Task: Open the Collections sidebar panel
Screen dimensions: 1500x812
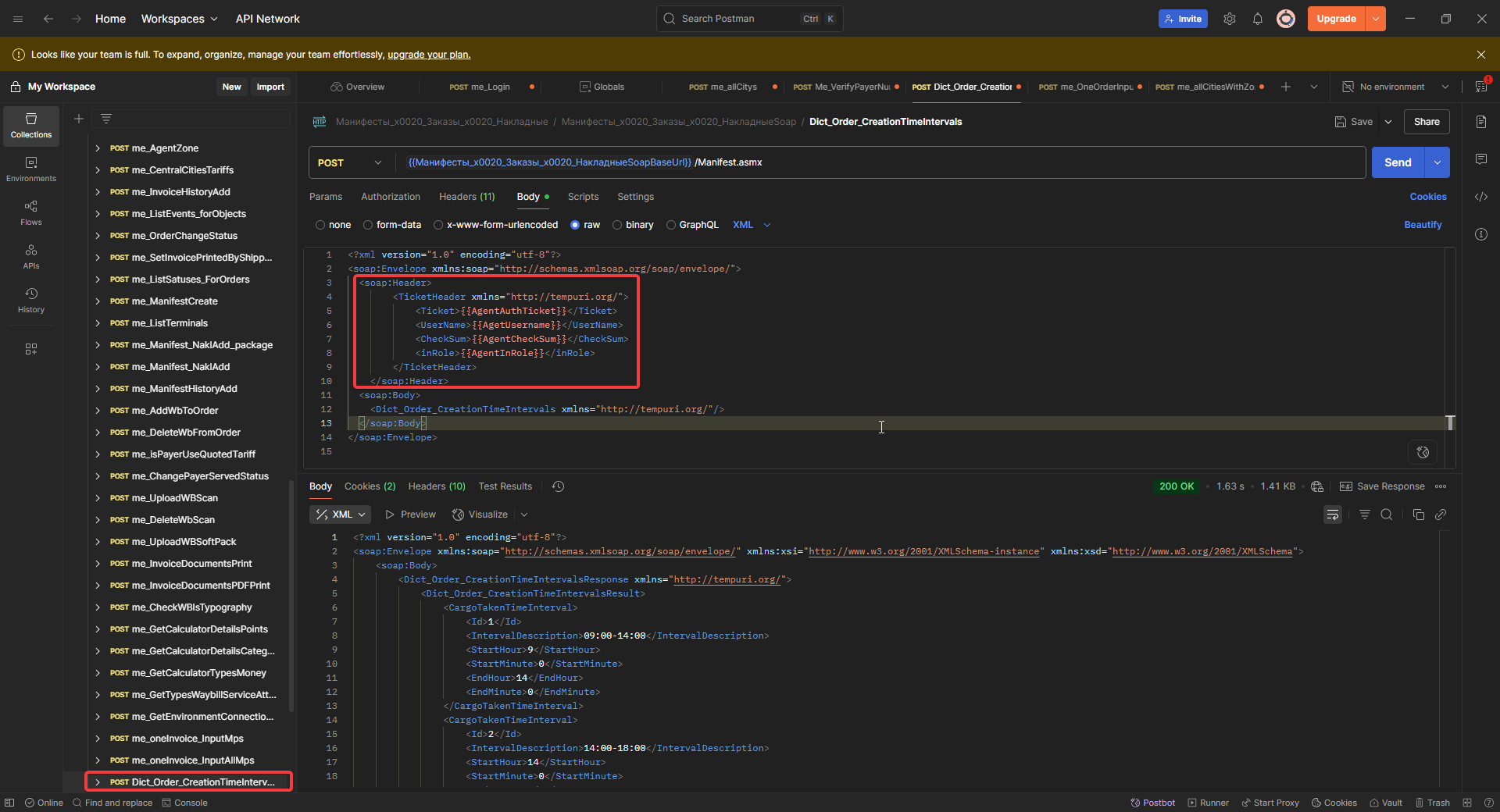Action: tap(31, 126)
